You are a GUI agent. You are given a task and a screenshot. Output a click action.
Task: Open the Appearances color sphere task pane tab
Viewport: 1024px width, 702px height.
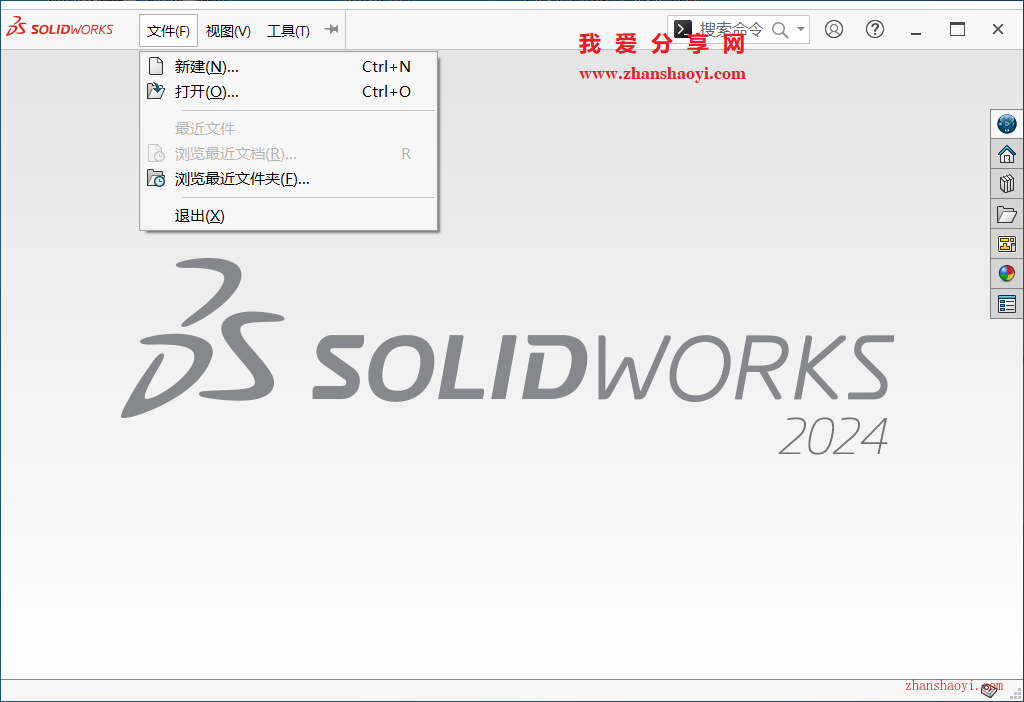pos(1006,273)
